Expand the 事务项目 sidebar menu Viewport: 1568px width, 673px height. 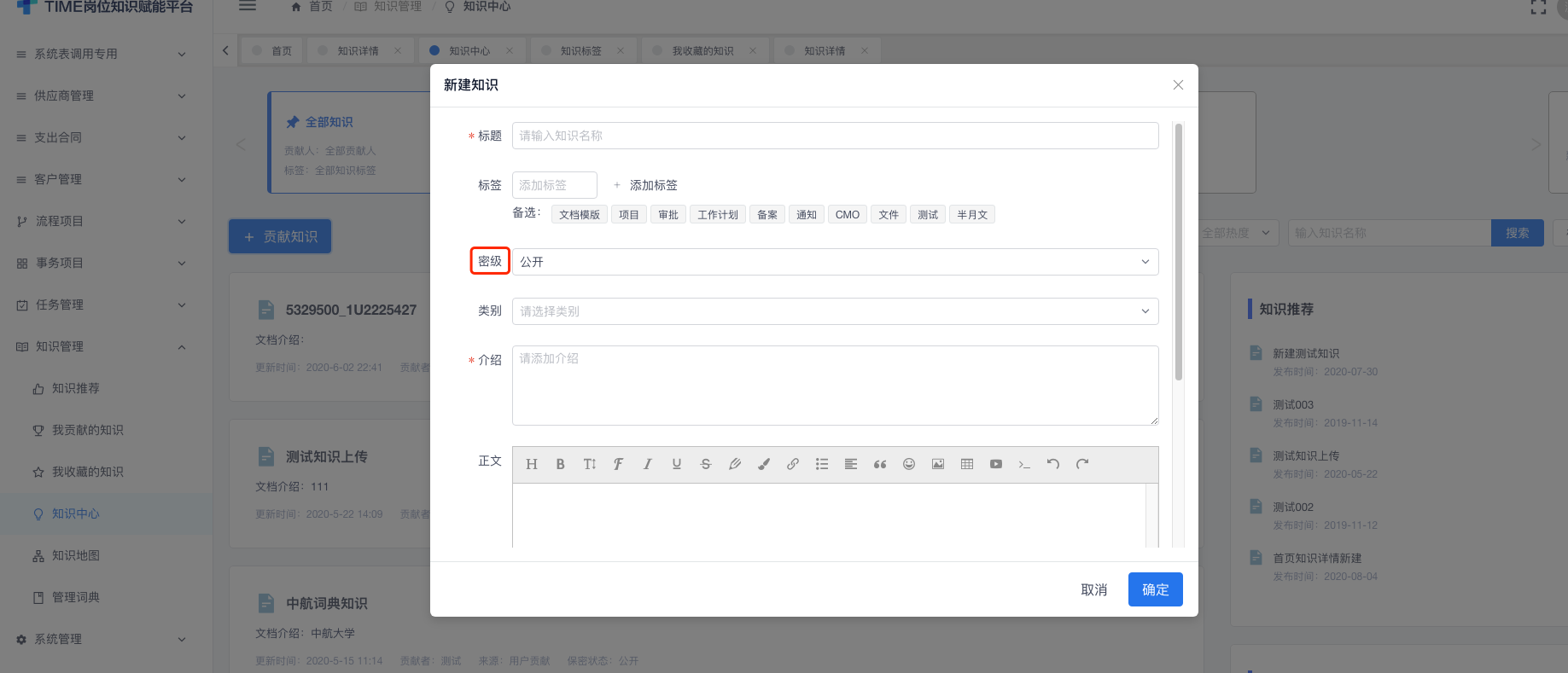(106, 263)
